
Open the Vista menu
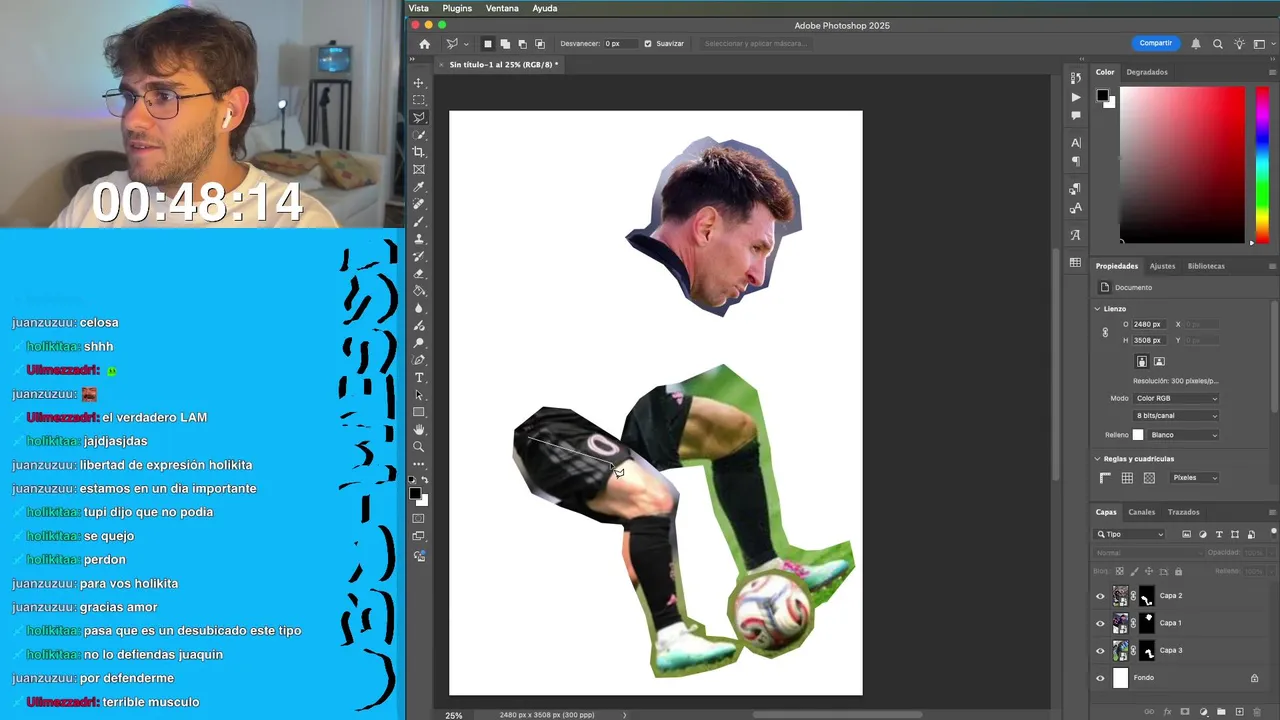(419, 8)
